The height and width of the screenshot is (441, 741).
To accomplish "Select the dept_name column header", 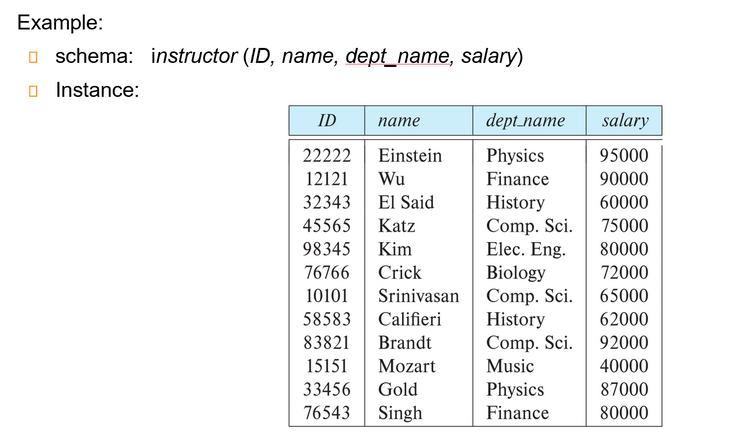I will (x=529, y=121).
